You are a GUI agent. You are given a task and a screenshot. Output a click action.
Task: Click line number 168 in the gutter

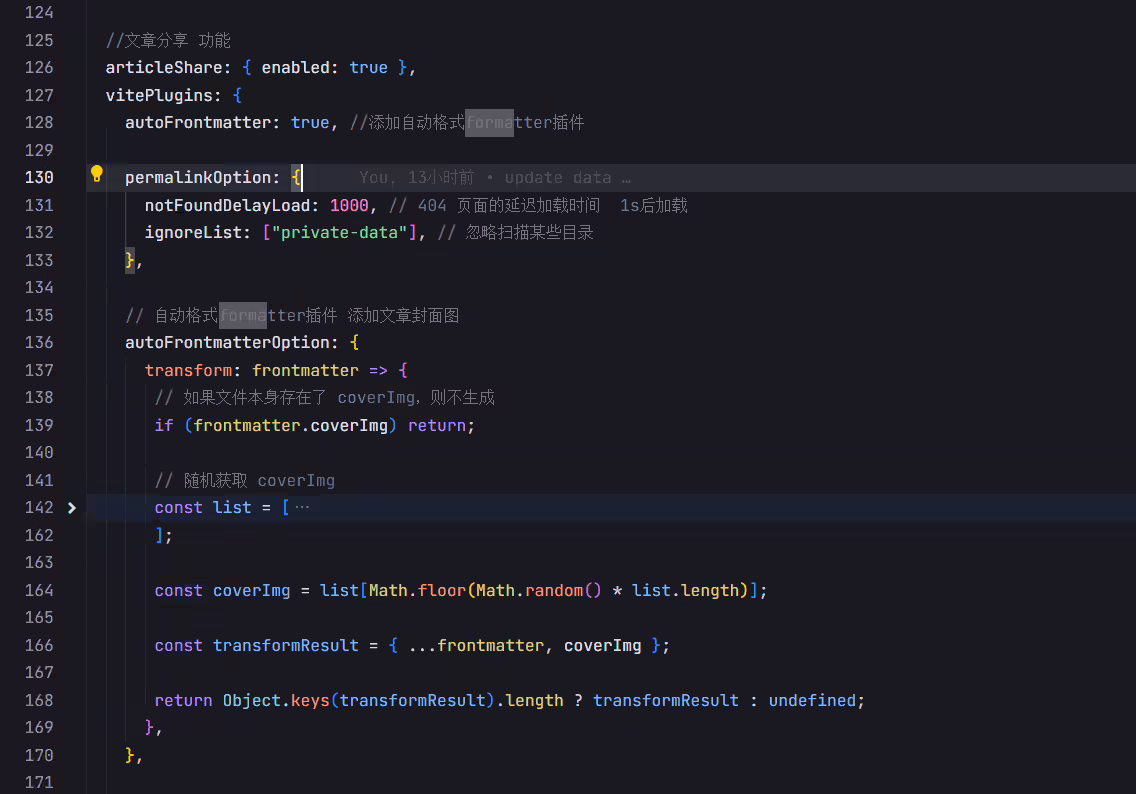tap(39, 701)
